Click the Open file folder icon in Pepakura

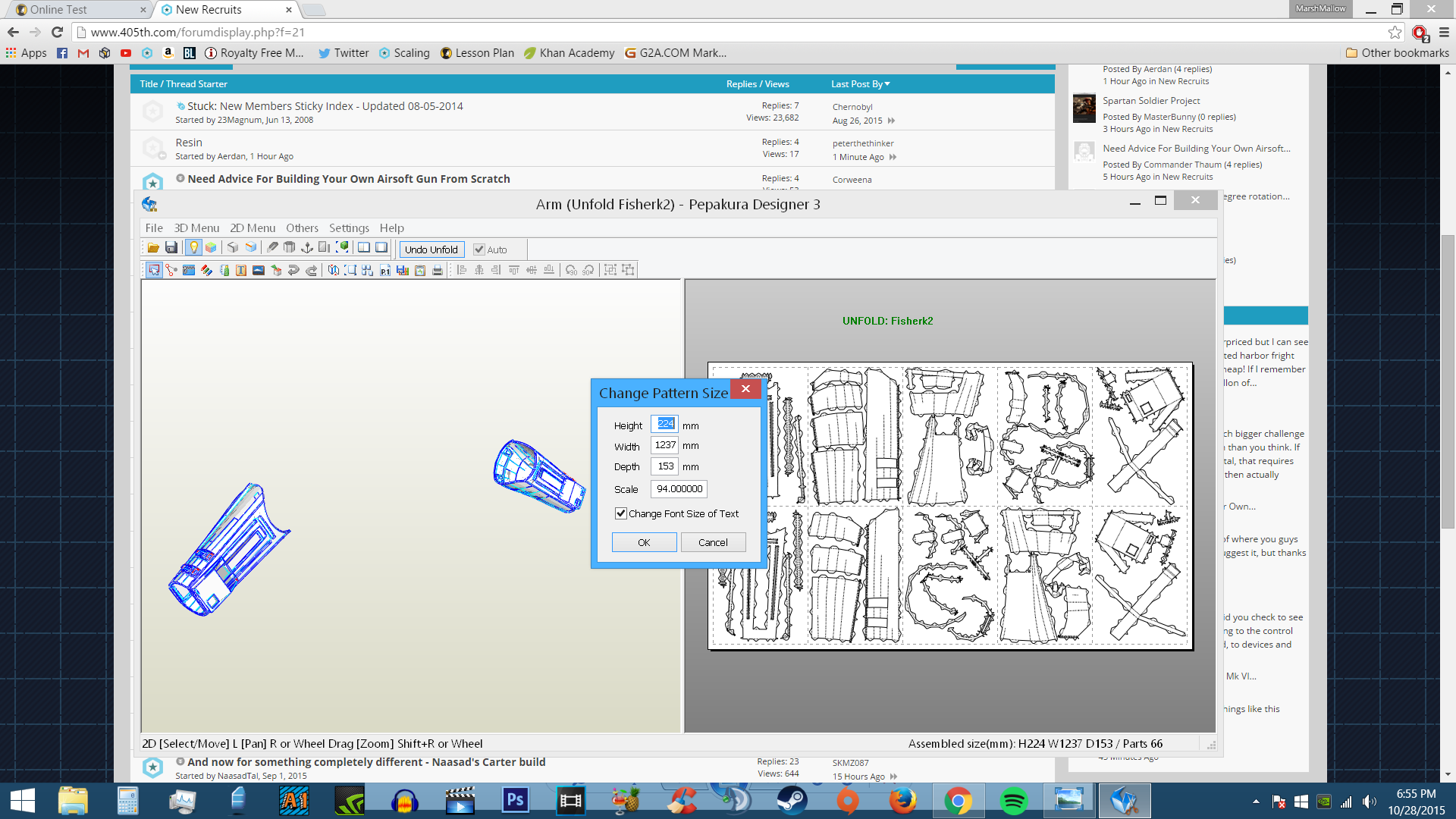click(x=153, y=248)
